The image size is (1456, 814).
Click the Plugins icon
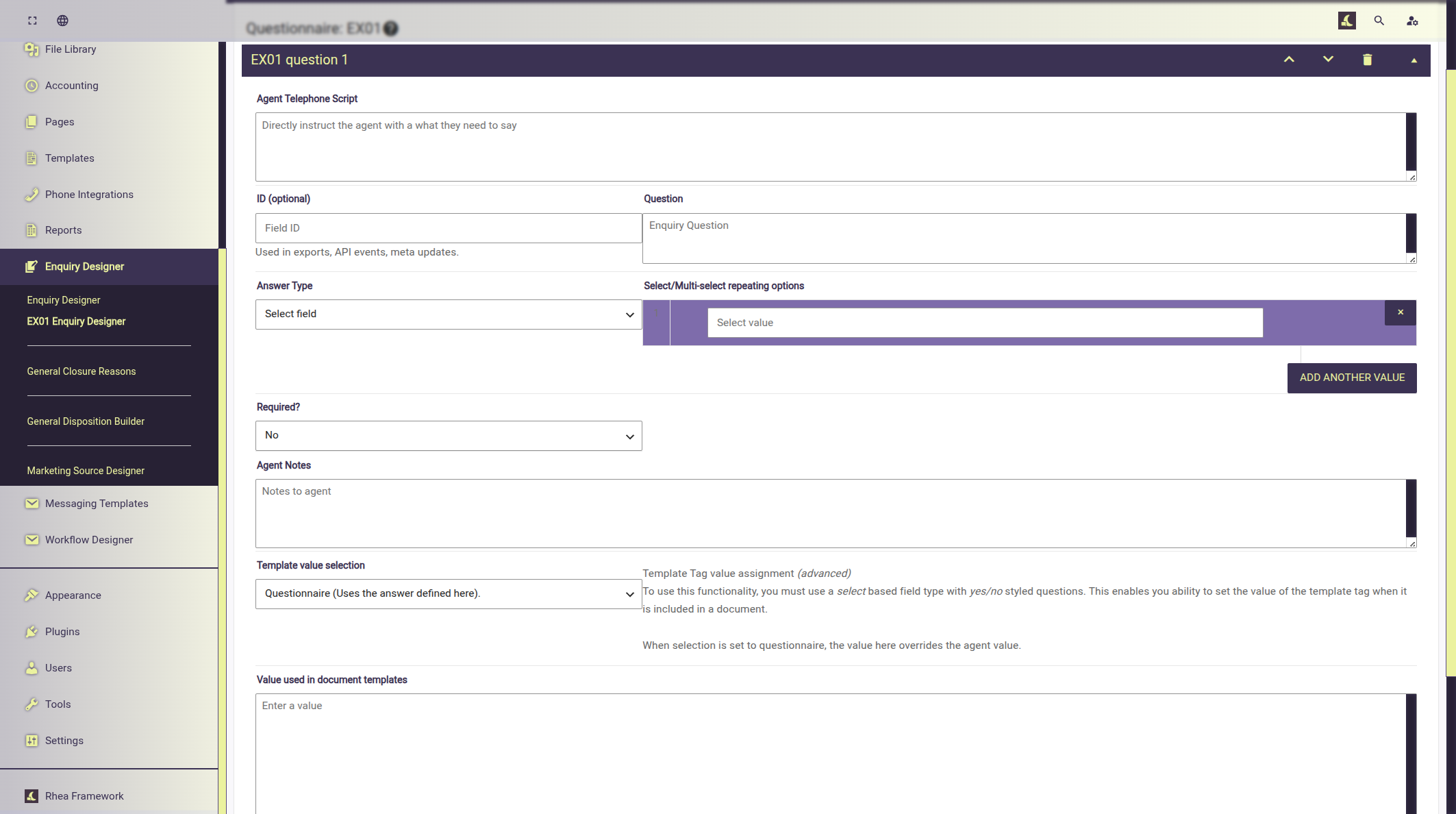click(32, 632)
